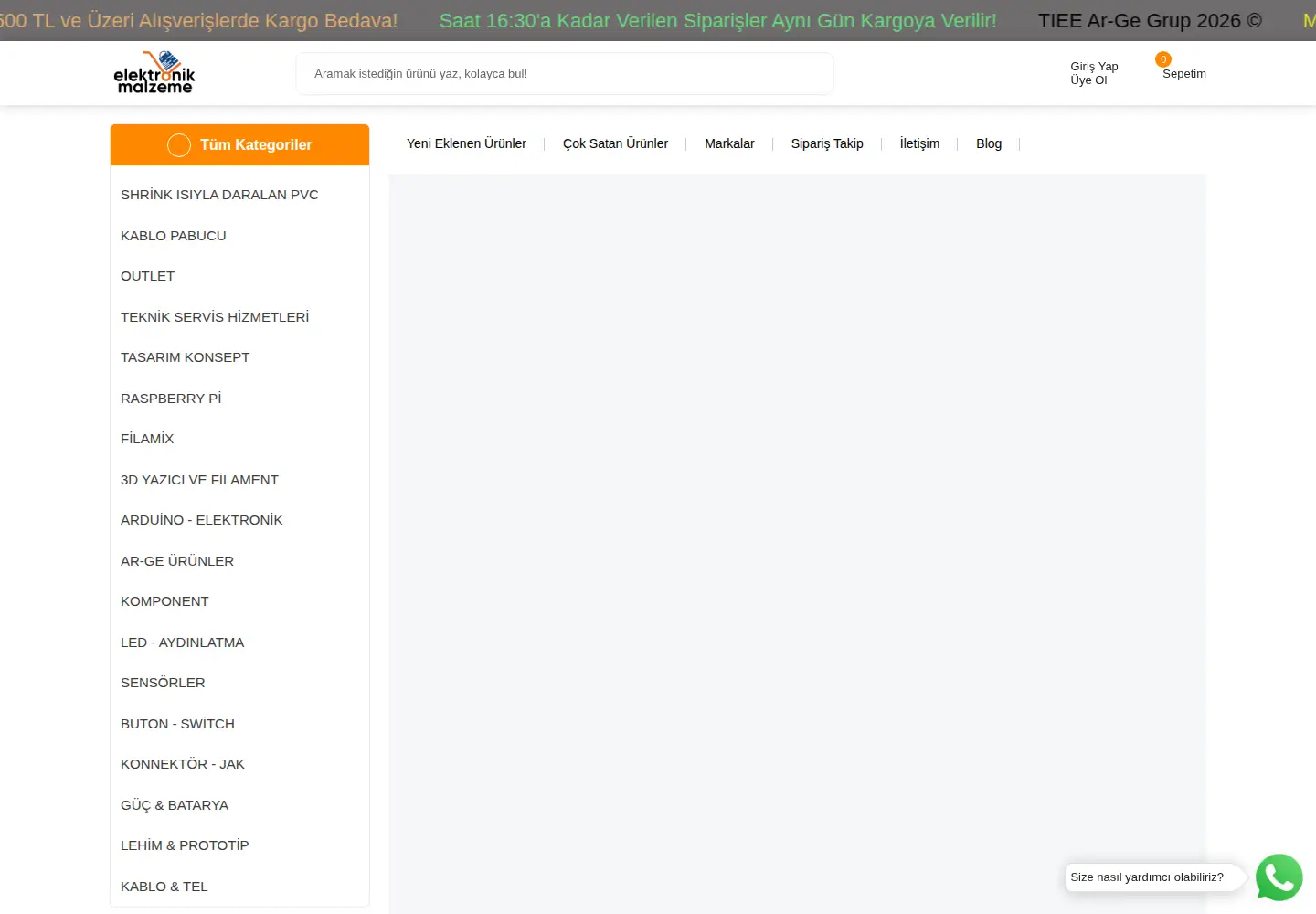Open the Markalar menu item
This screenshot has height=914, width=1316.
pos(729,143)
